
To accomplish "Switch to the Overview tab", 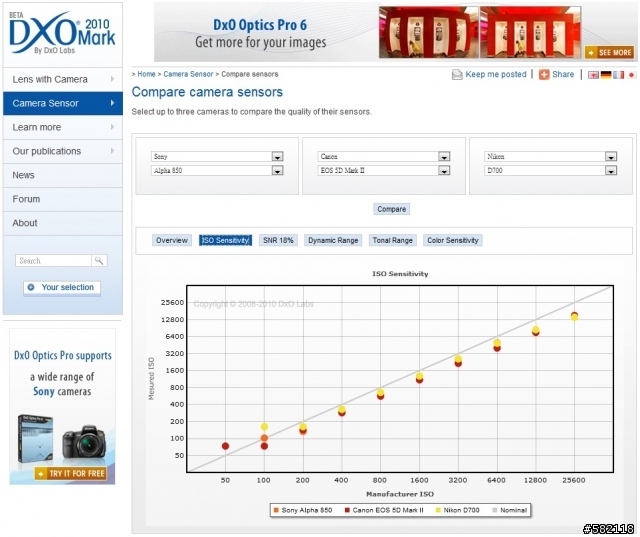I will pos(171,240).
